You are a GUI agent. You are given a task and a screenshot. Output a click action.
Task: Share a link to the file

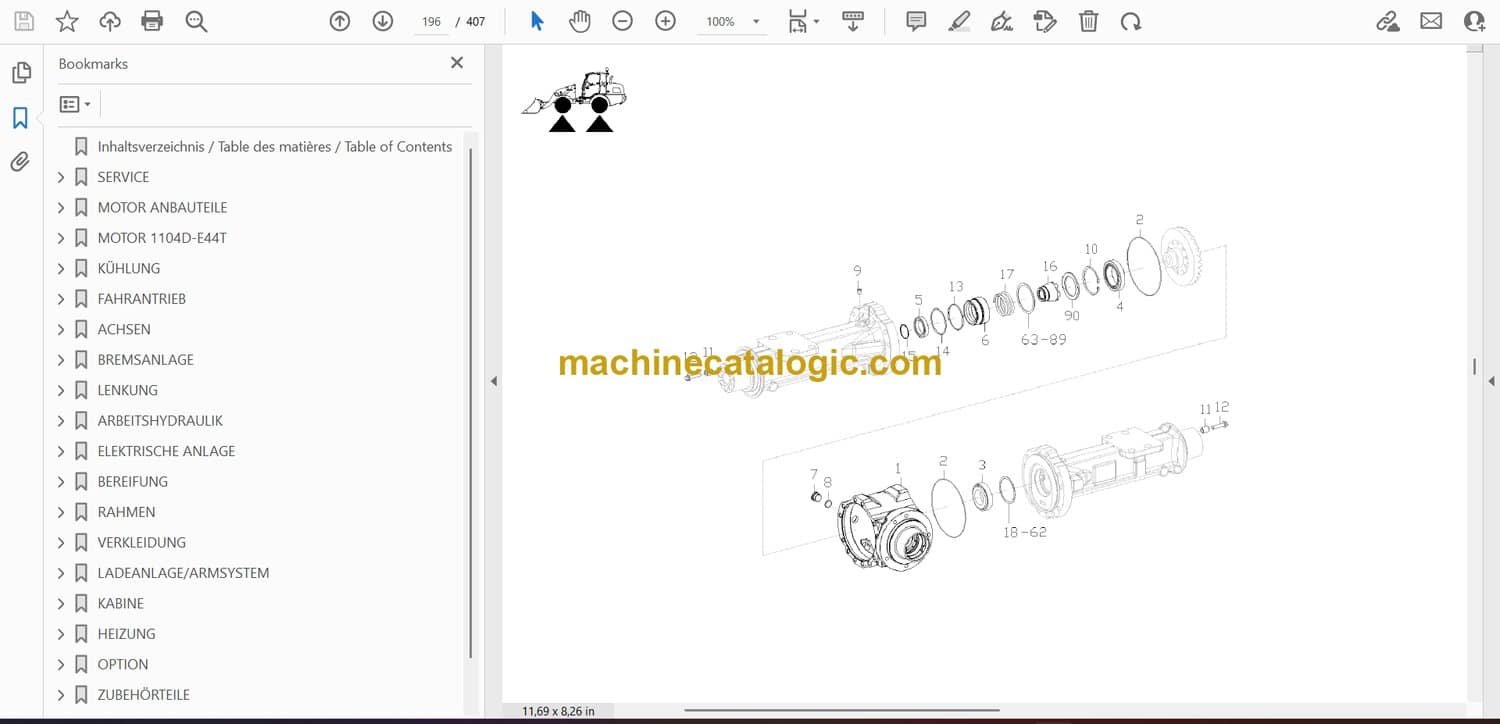click(1388, 21)
